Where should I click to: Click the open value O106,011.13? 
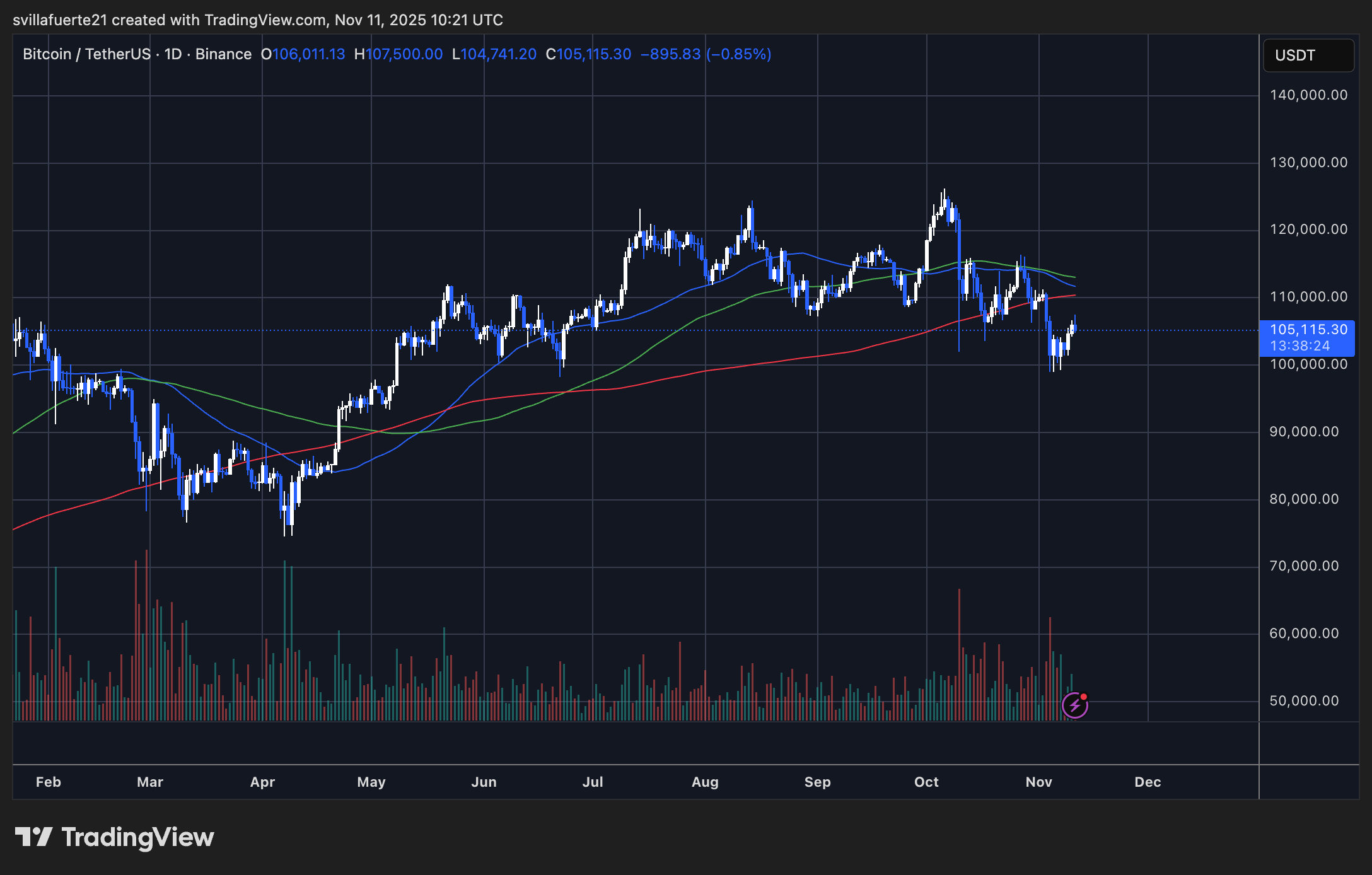pos(303,54)
